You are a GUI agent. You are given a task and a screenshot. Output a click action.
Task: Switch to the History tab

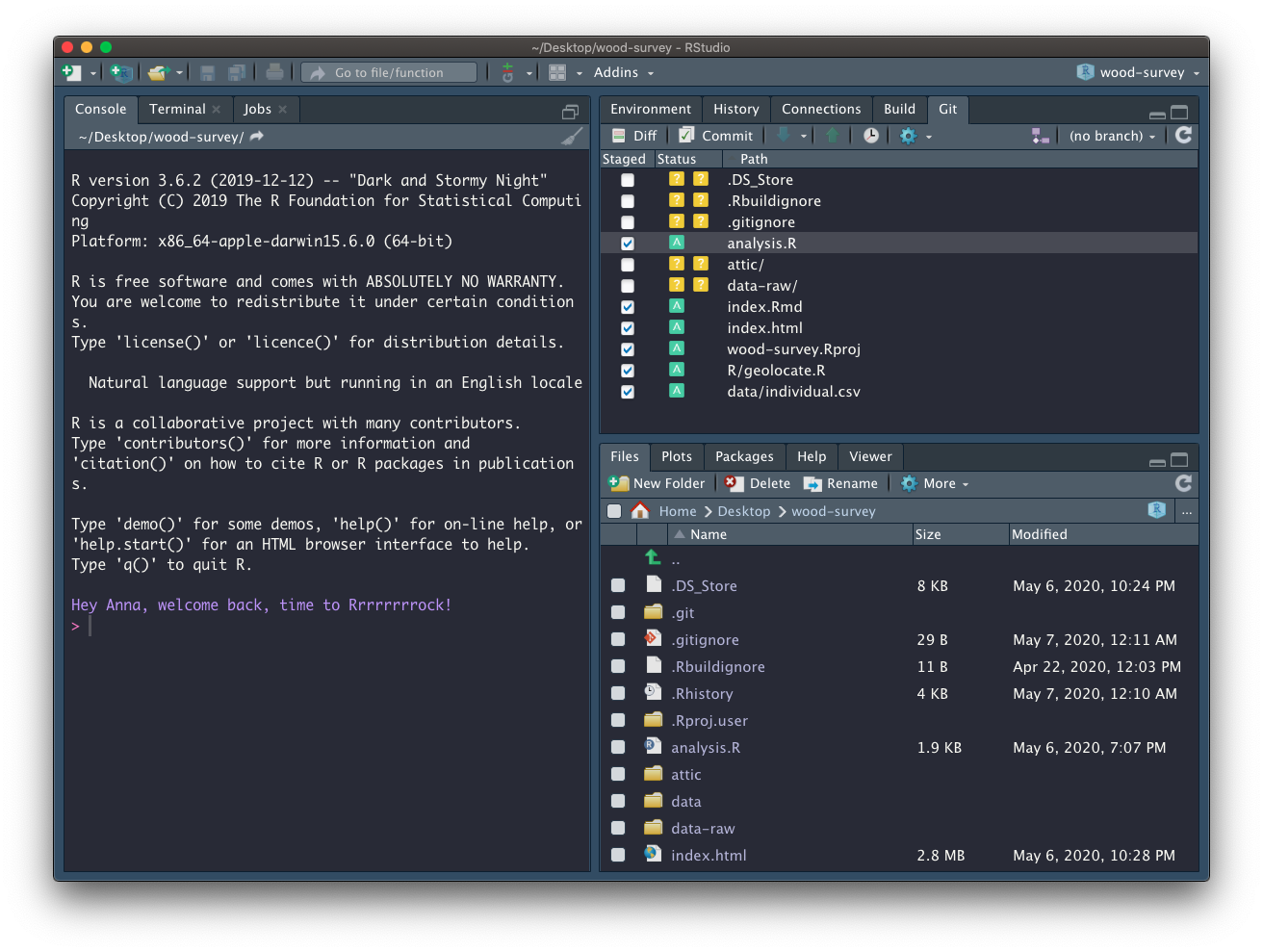click(x=735, y=109)
